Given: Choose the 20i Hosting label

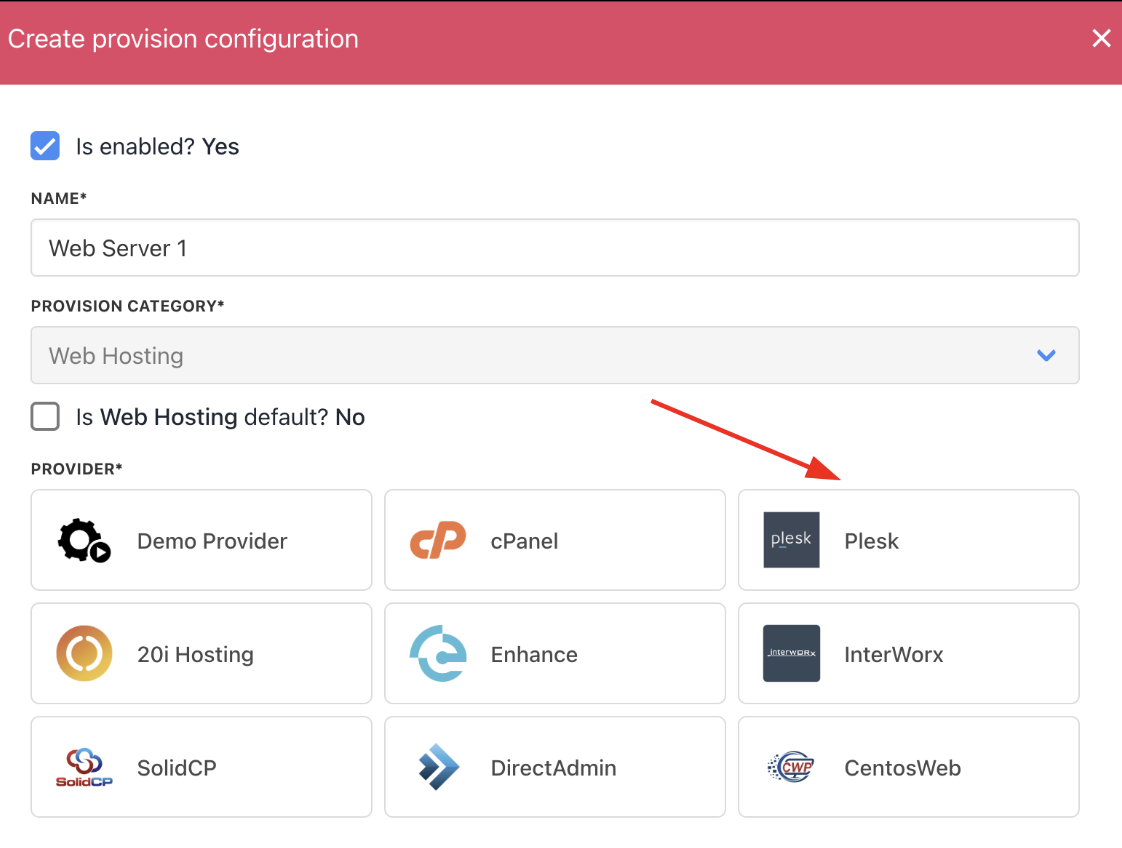Looking at the screenshot, I should pyautogui.click(x=195, y=654).
